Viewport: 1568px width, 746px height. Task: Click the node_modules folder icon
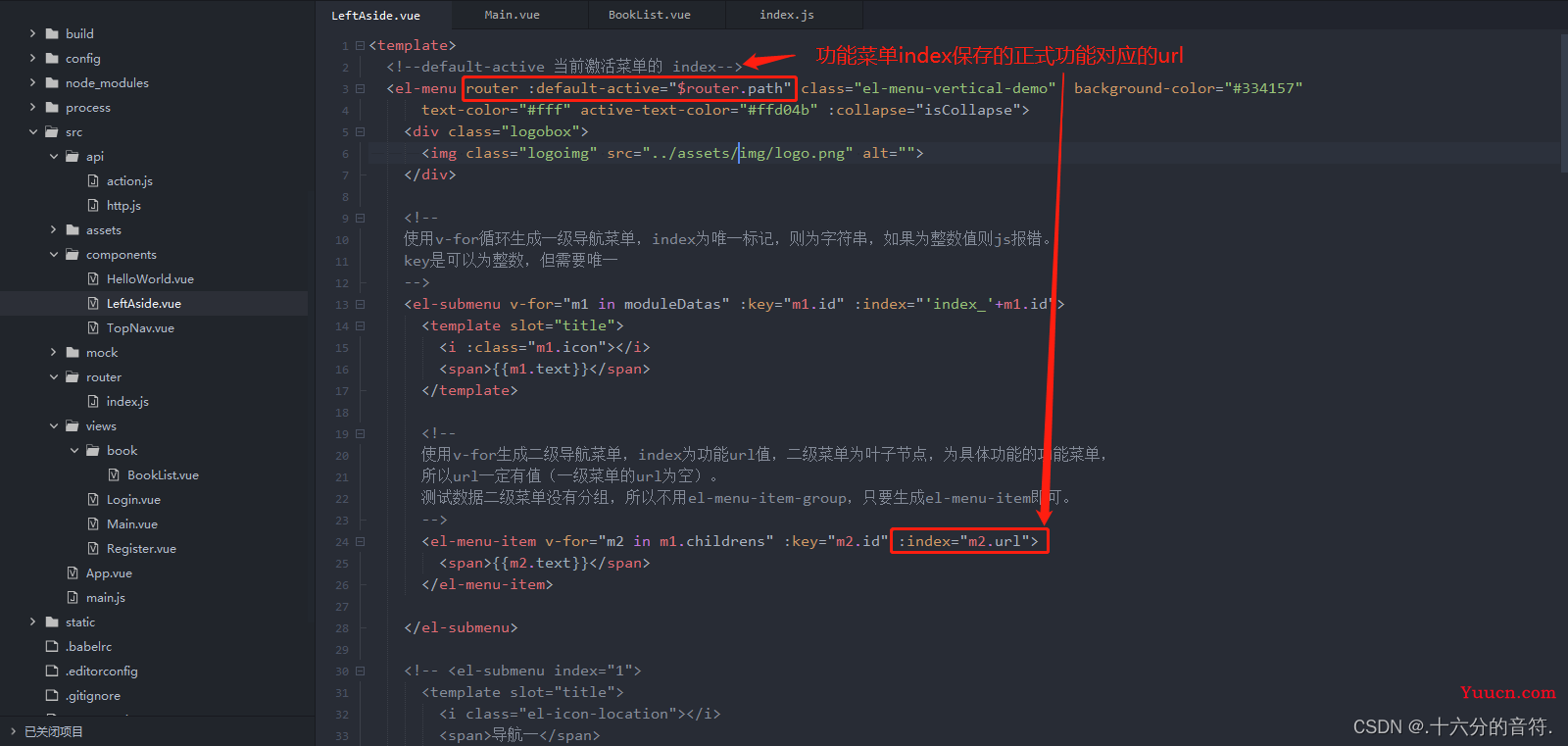52,82
